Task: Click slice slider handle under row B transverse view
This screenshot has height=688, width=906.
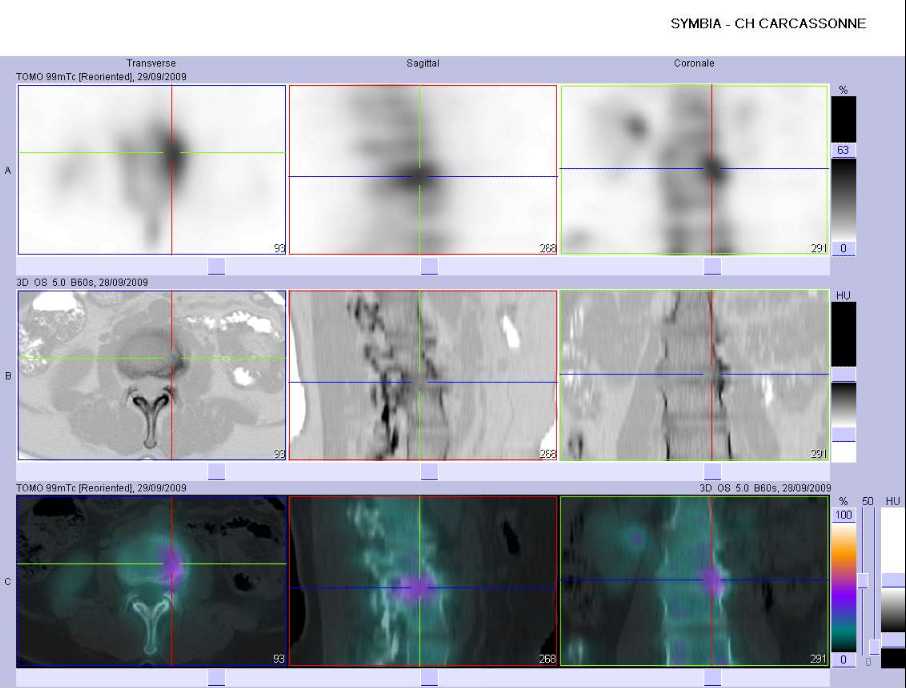Action: coord(216,472)
